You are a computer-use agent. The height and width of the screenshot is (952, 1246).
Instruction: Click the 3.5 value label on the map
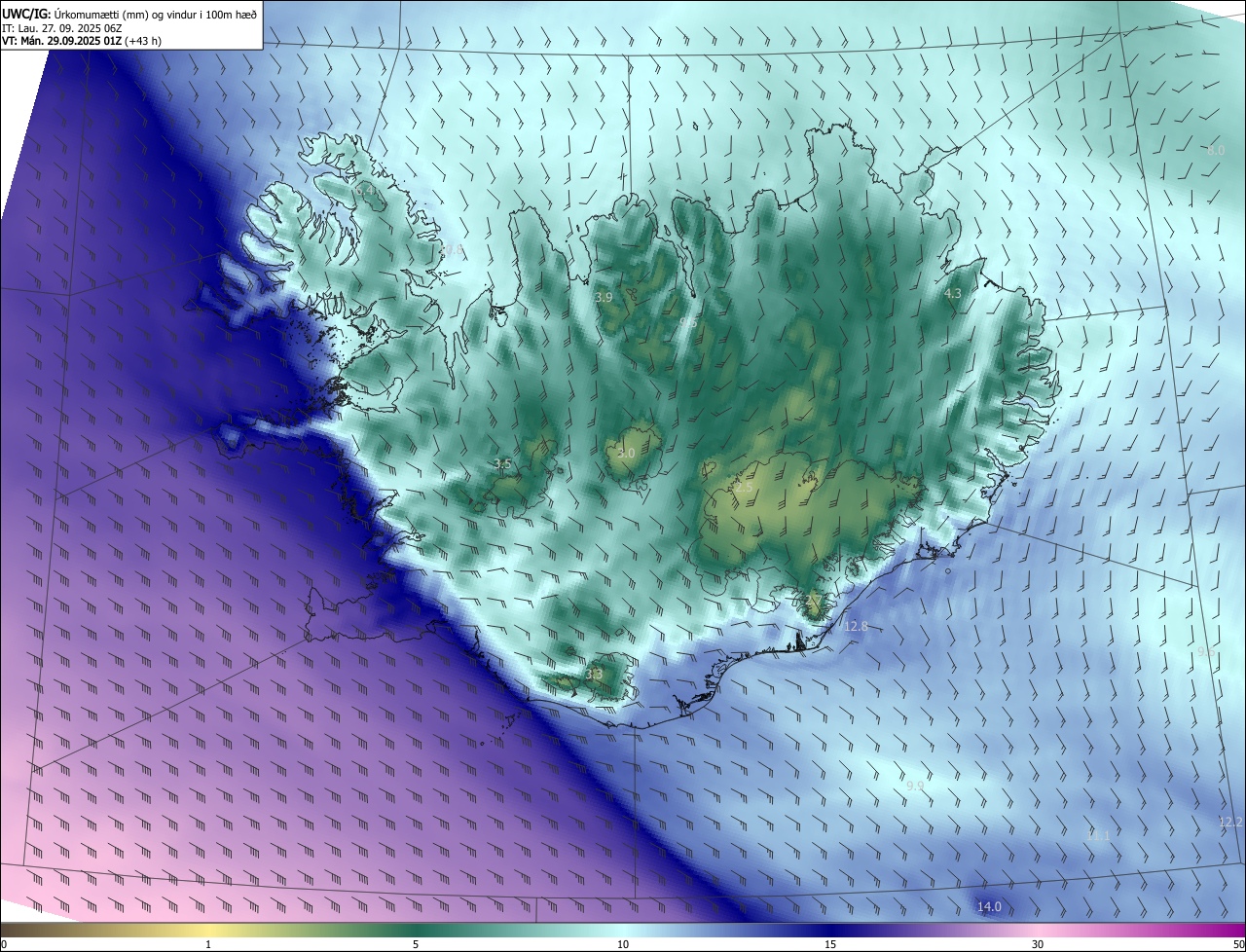click(x=502, y=464)
